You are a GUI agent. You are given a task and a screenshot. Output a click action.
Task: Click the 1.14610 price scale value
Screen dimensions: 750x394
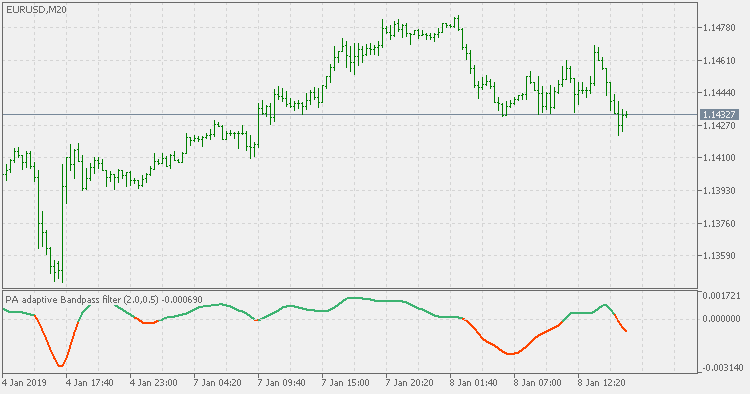coord(719,60)
